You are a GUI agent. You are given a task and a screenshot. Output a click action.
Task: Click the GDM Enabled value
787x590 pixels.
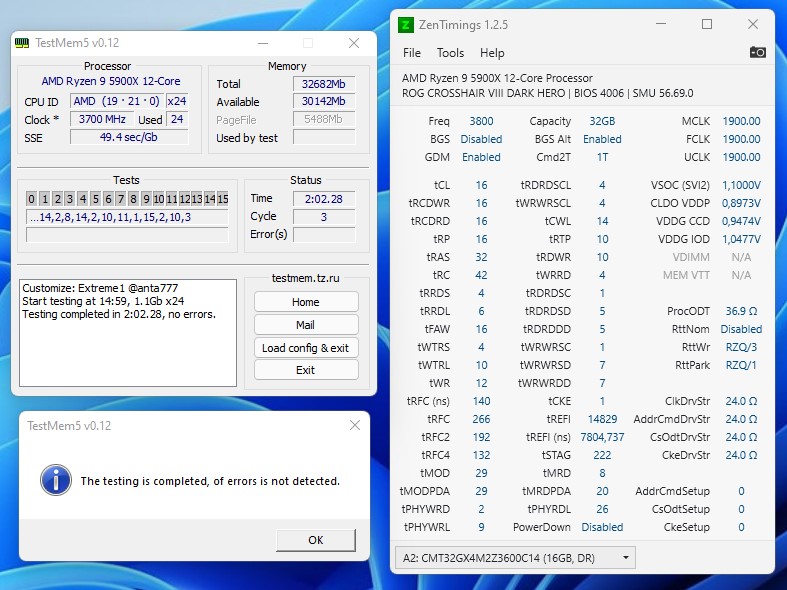[x=481, y=157]
